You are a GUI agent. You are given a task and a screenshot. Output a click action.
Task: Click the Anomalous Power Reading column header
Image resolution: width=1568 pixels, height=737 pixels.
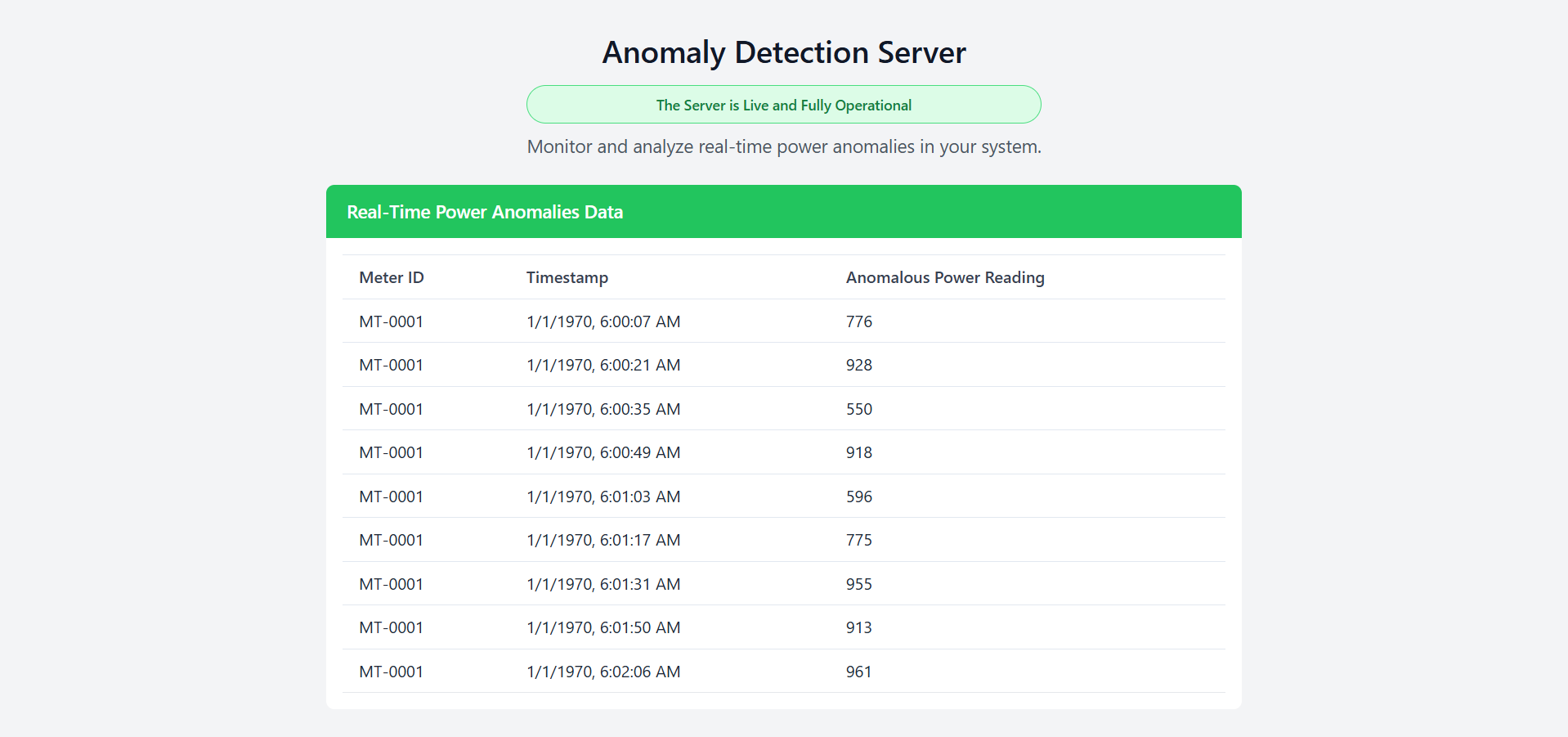pos(945,277)
